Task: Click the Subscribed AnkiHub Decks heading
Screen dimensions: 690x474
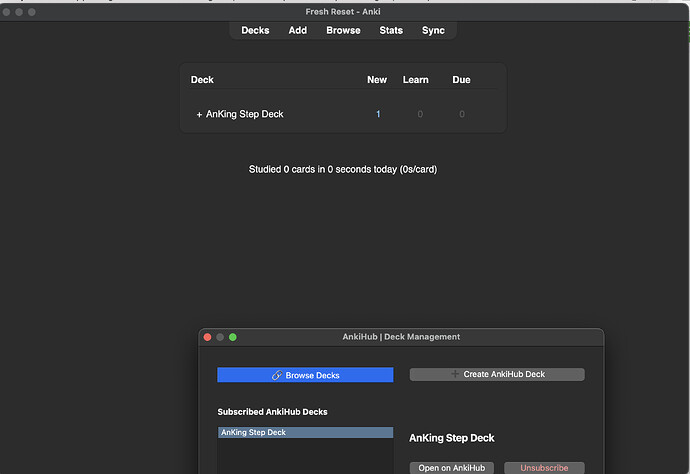Action: point(272,412)
